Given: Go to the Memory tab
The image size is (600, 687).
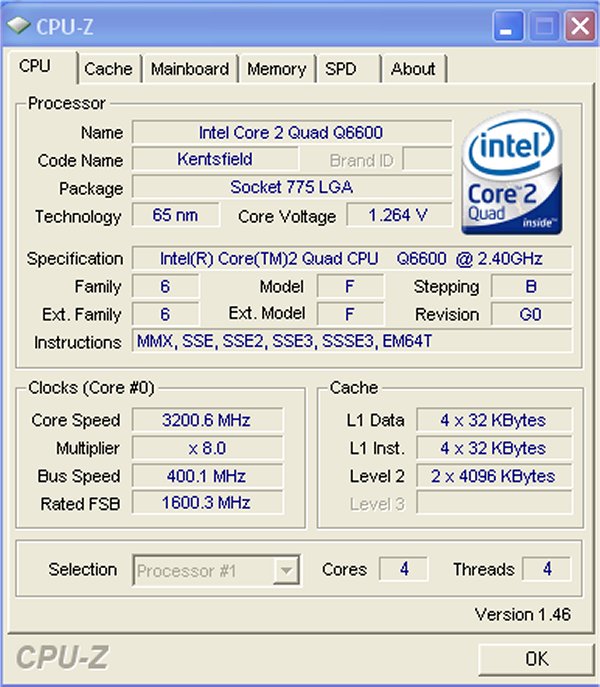Looking at the screenshot, I should [277, 69].
